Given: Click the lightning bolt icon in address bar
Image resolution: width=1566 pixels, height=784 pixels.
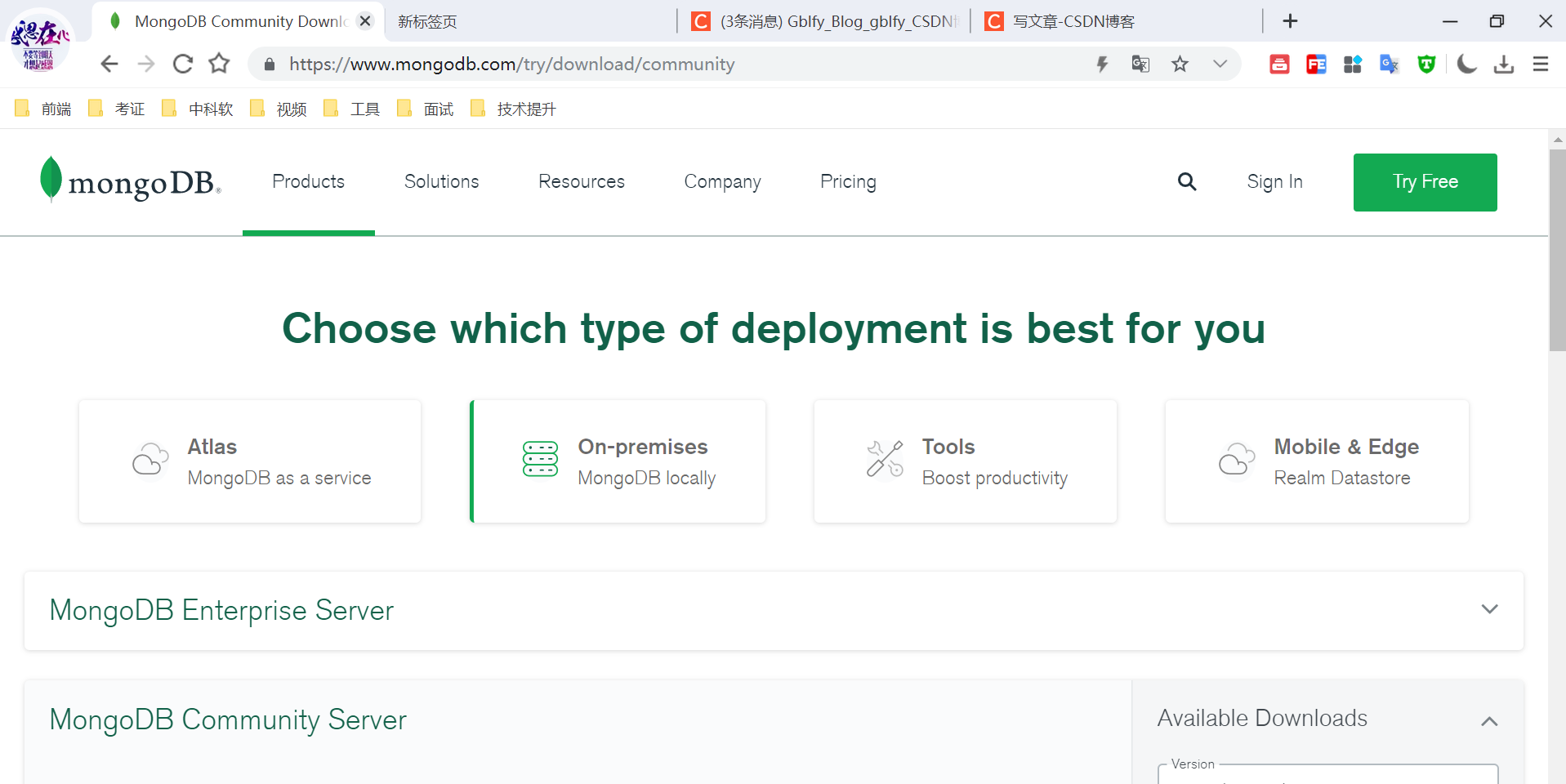Looking at the screenshot, I should click(x=1102, y=64).
